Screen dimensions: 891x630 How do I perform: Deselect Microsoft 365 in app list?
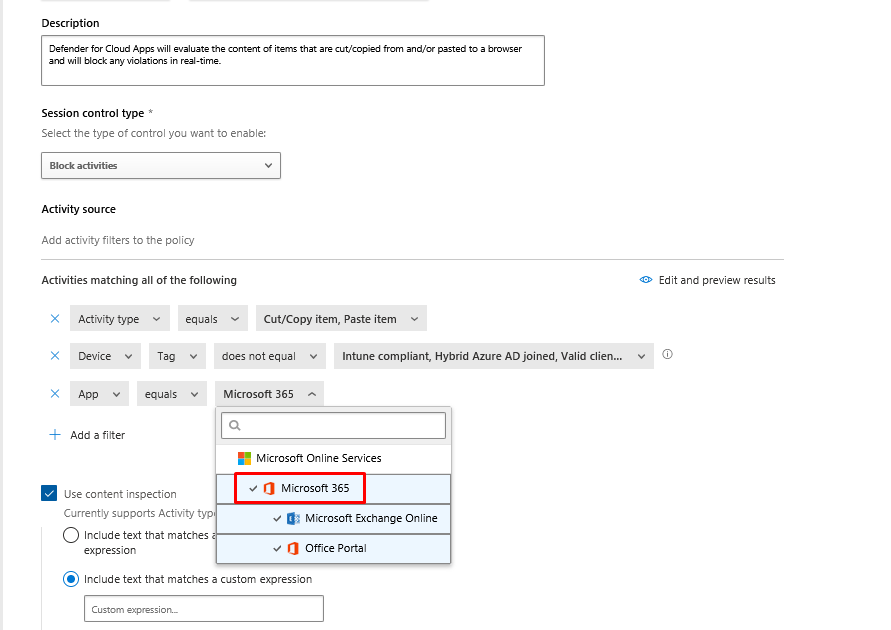coord(334,489)
